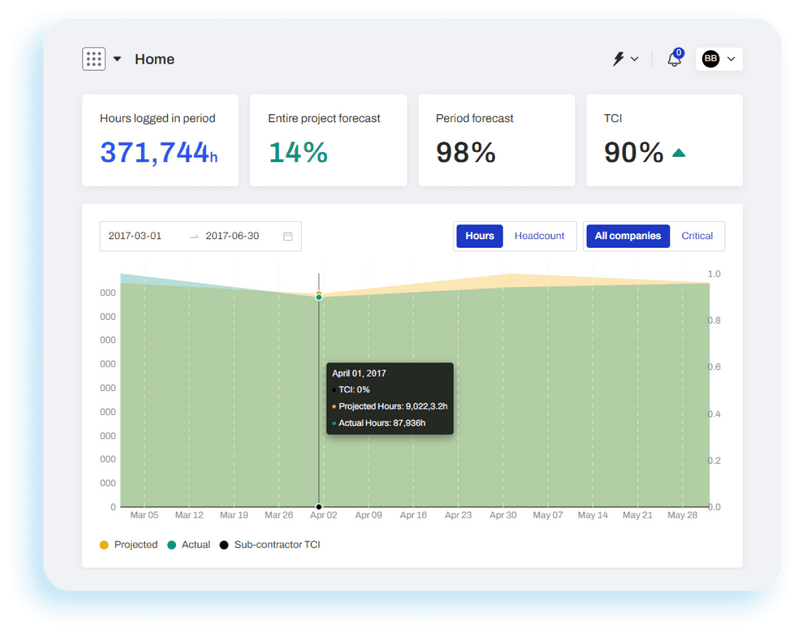The width and height of the screenshot is (800, 635).
Task: Click the Home menu title
Action: [x=154, y=59]
